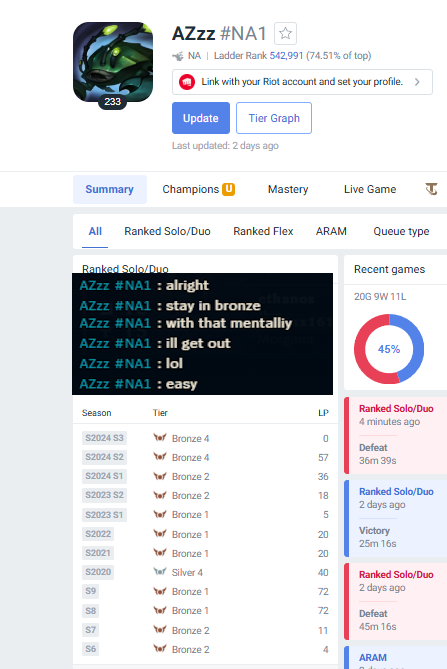The width and height of the screenshot is (447, 669).
Task: Select the ARAM filter tab
Action: [331, 231]
